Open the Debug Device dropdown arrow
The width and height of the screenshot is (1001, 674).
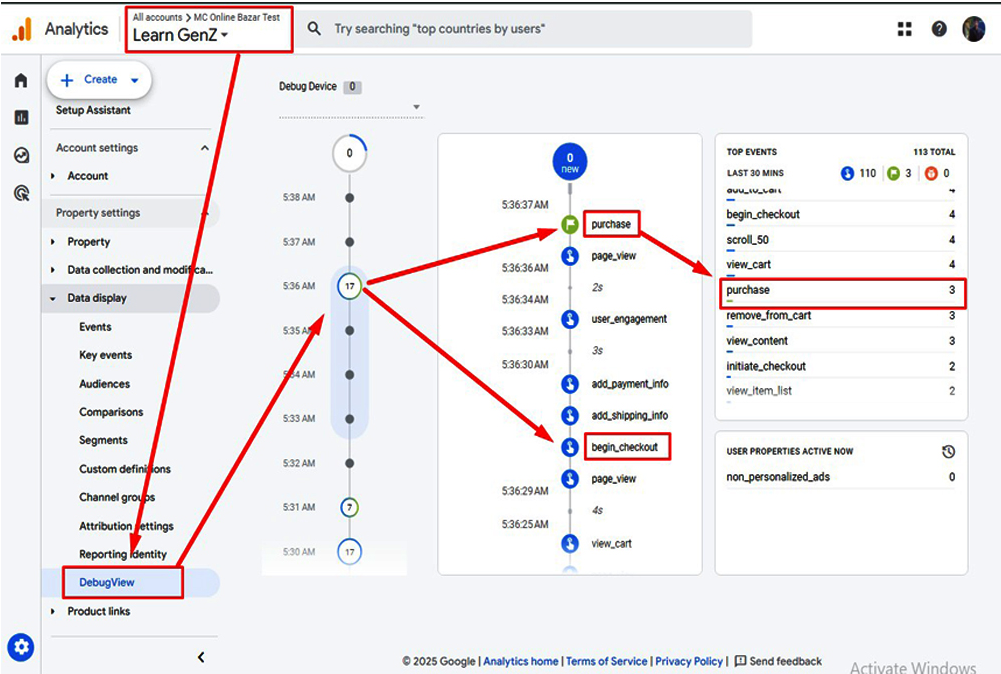coord(416,107)
